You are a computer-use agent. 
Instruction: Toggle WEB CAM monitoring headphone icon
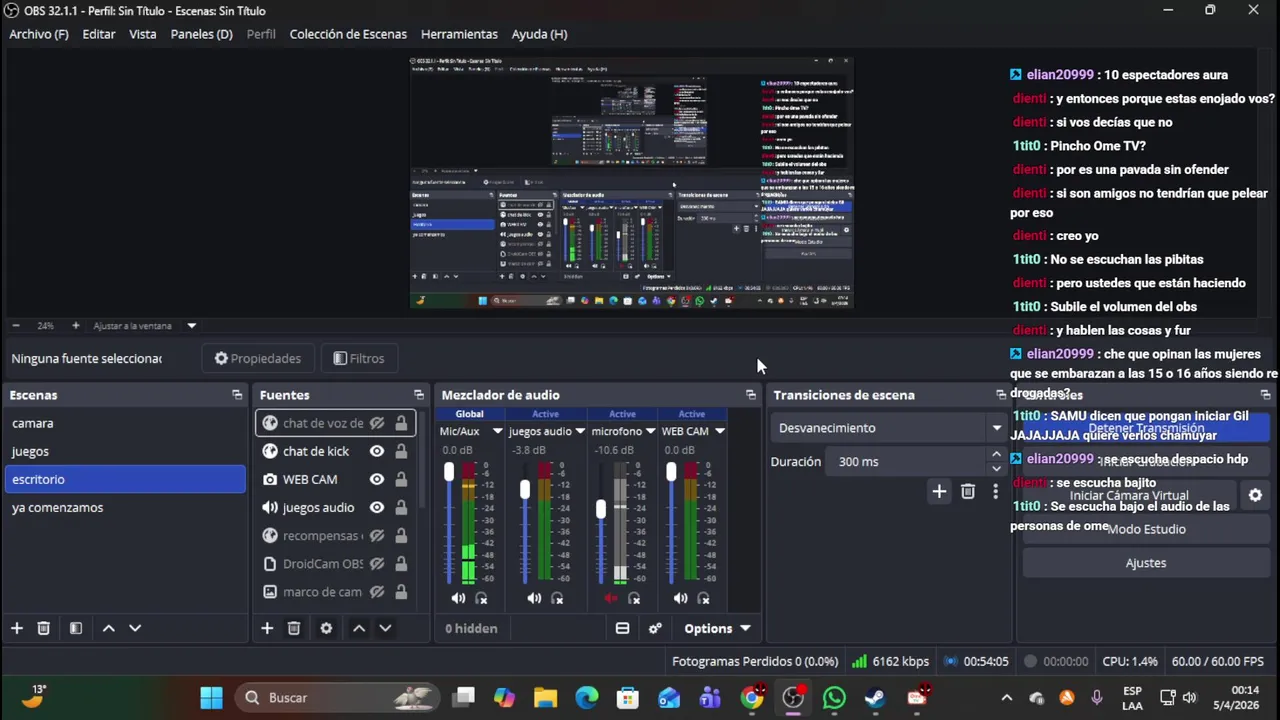(703, 598)
